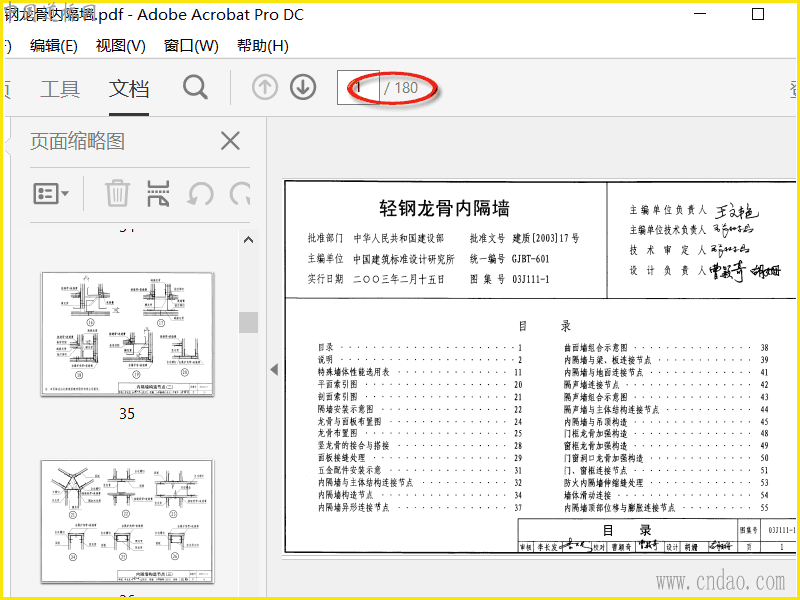800x600 pixels.
Task: Click the search magnifier icon
Action: (x=195, y=88)
